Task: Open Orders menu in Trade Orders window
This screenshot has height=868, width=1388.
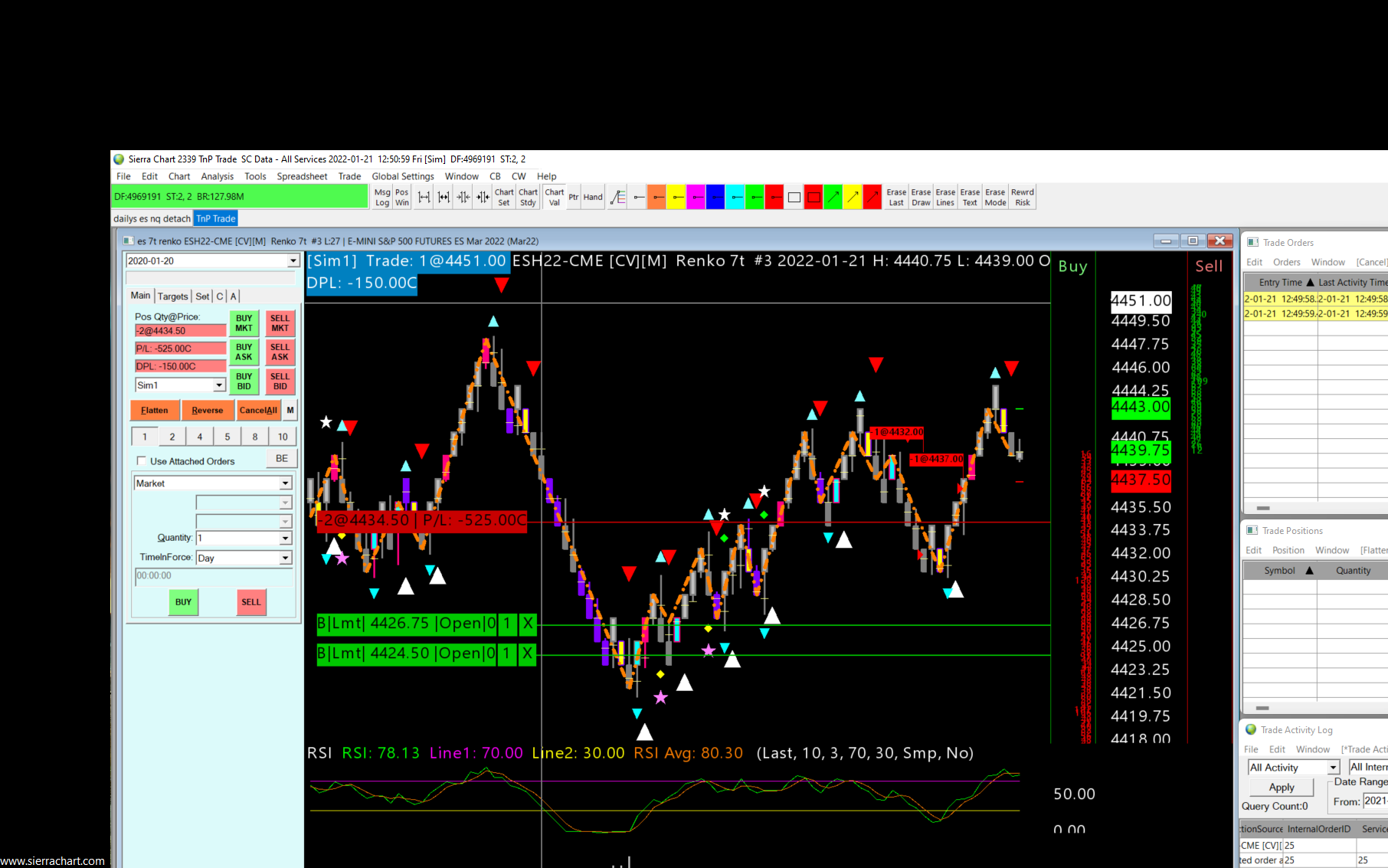Action: tap(1287, 262)
